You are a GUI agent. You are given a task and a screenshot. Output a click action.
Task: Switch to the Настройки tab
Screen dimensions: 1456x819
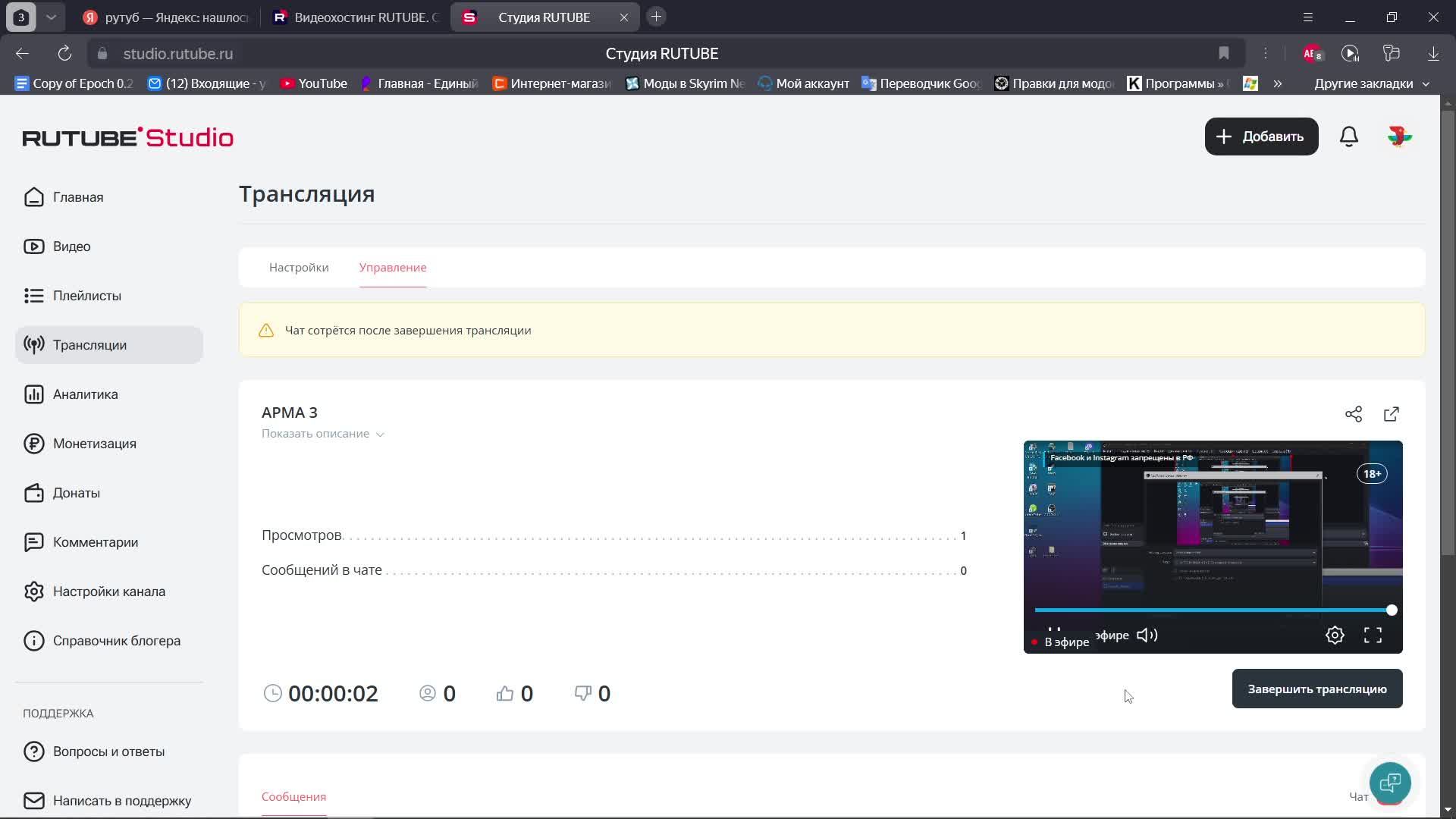click(299, 268)
